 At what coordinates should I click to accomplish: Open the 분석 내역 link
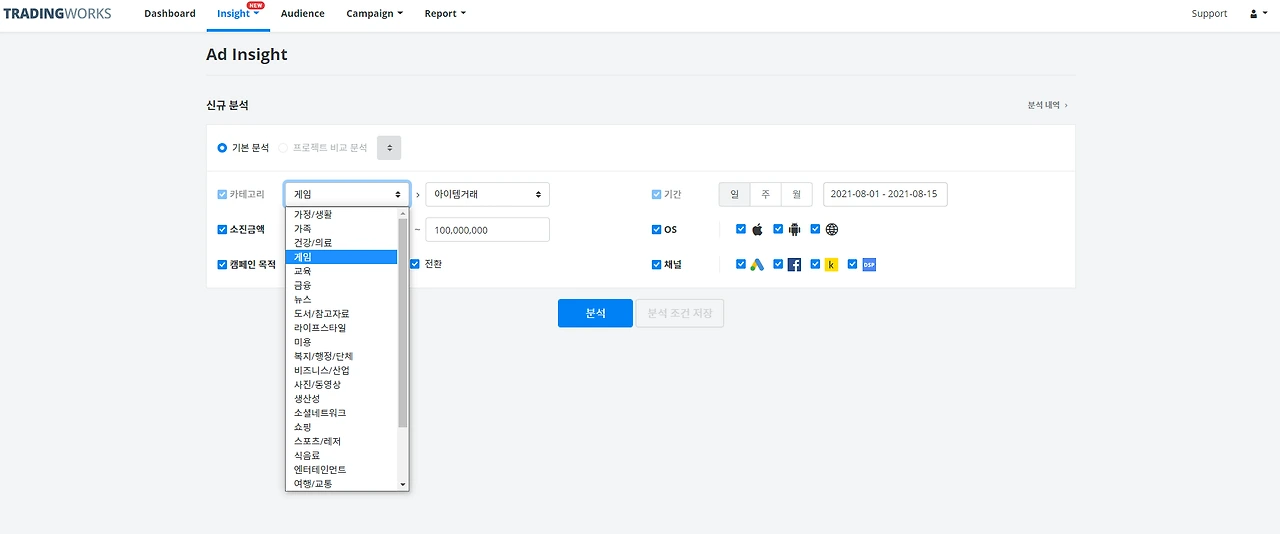click(x=1048, y=105)
